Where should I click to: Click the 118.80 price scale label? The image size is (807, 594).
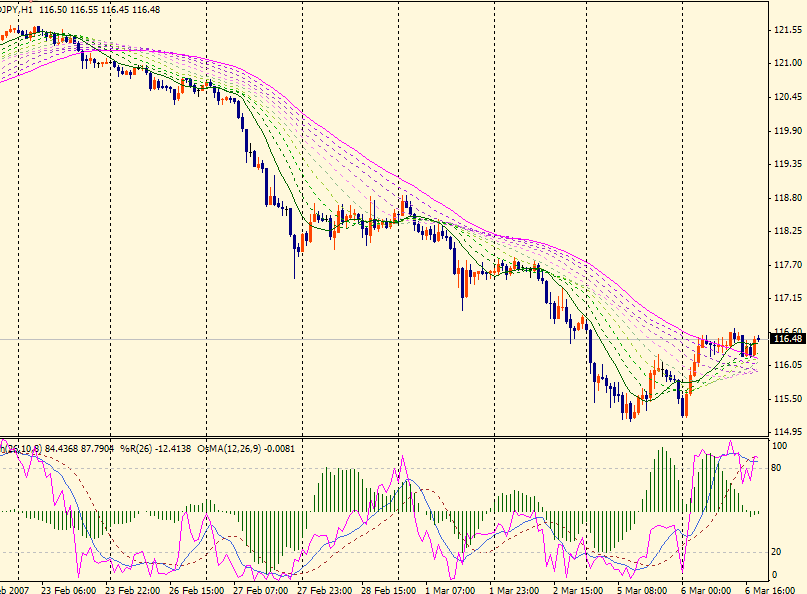[x=789, y=198]
